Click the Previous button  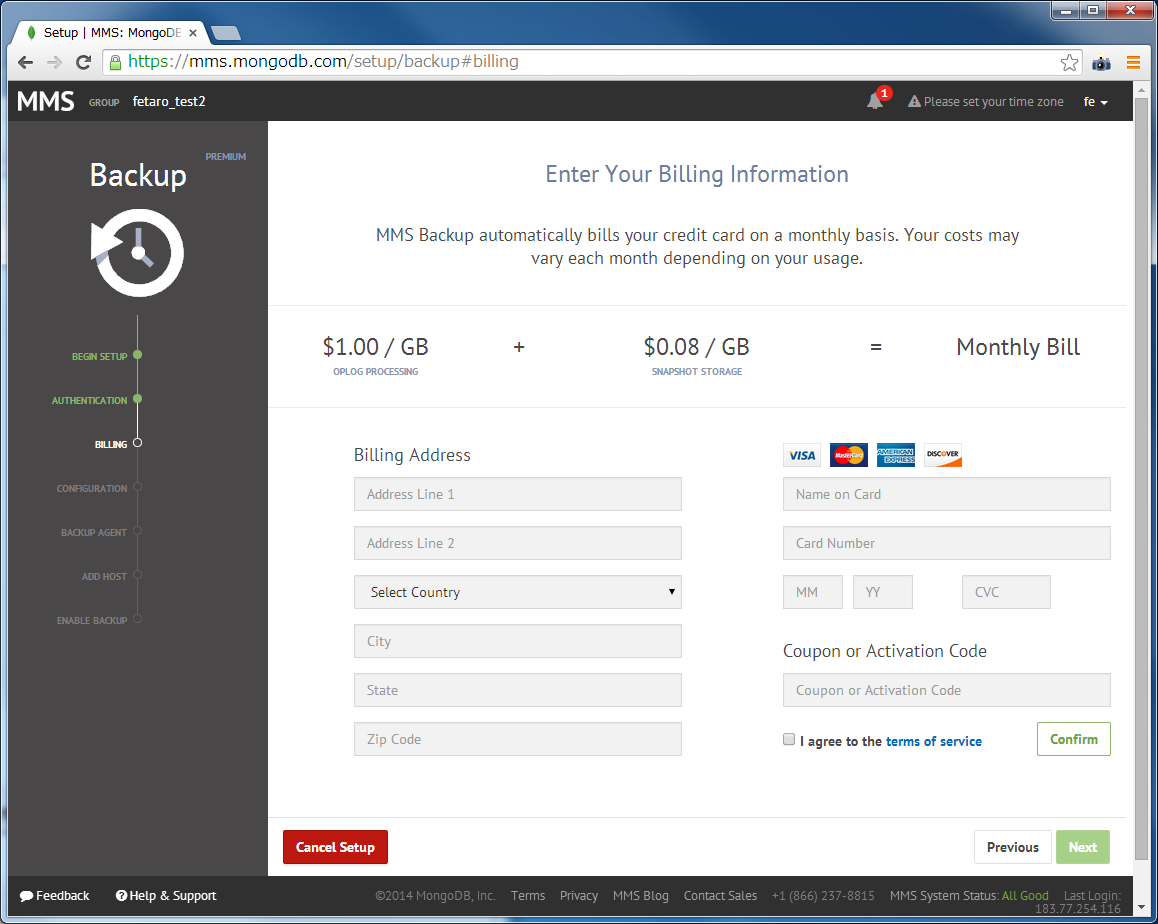point(1012,847)
